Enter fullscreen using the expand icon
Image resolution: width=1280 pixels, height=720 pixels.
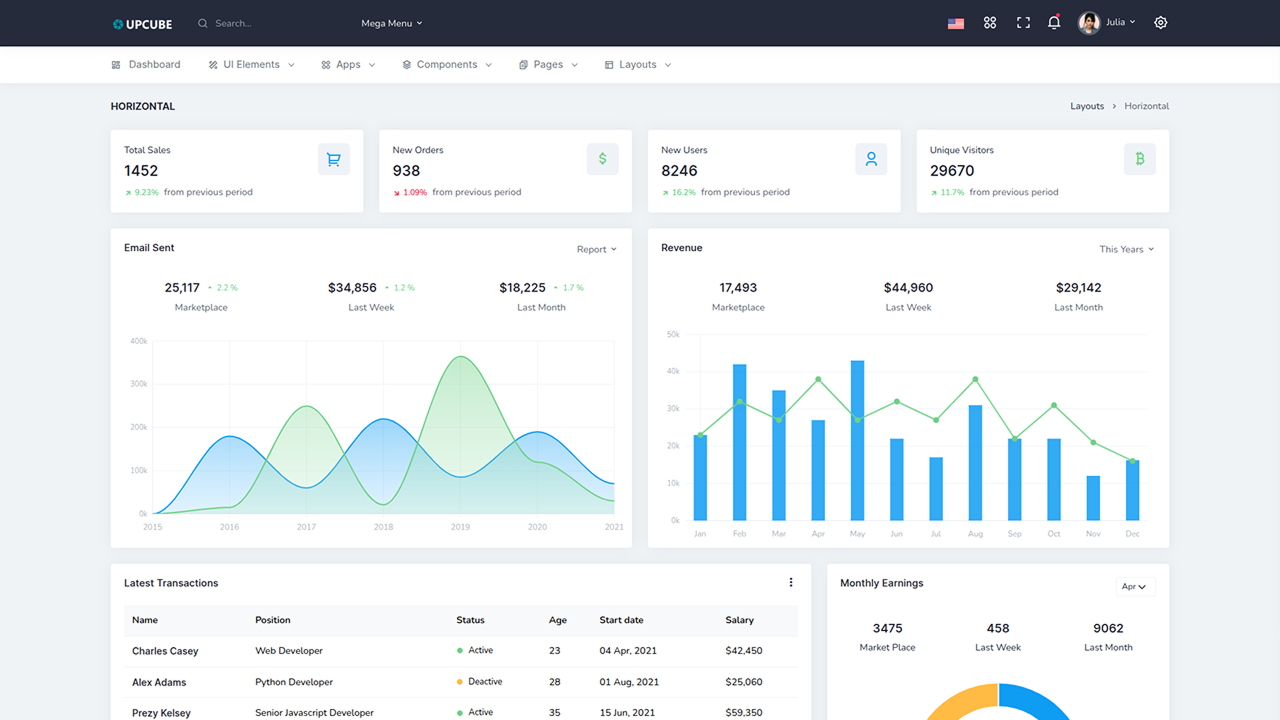[x=1022, y=22]
